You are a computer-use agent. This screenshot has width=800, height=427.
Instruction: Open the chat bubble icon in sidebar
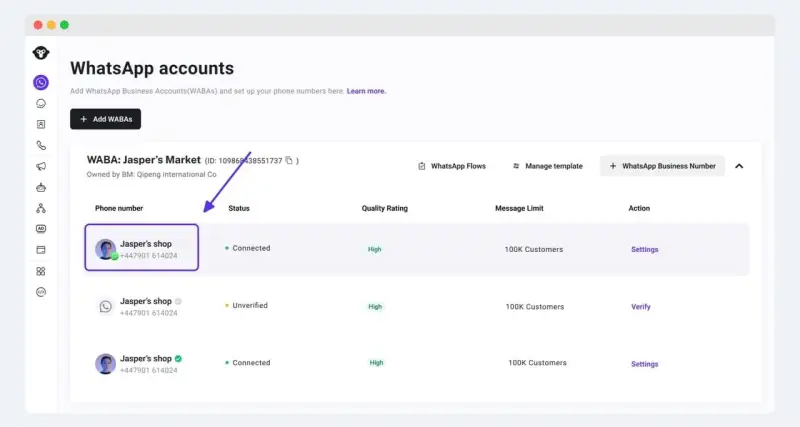pyautogui.click(x=41, y=103)
